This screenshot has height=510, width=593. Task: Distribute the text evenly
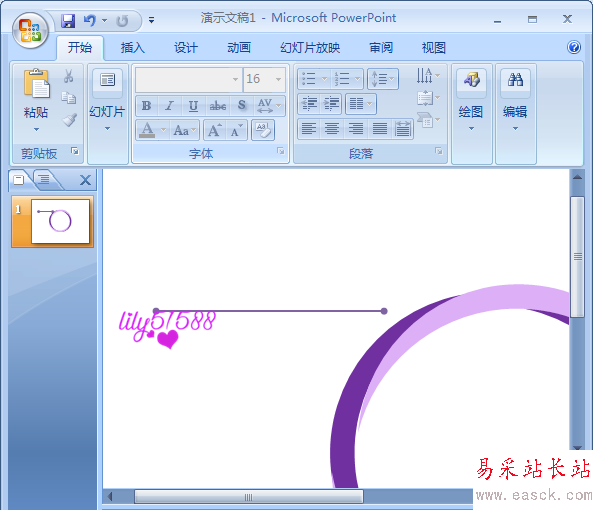pos(402,129)
